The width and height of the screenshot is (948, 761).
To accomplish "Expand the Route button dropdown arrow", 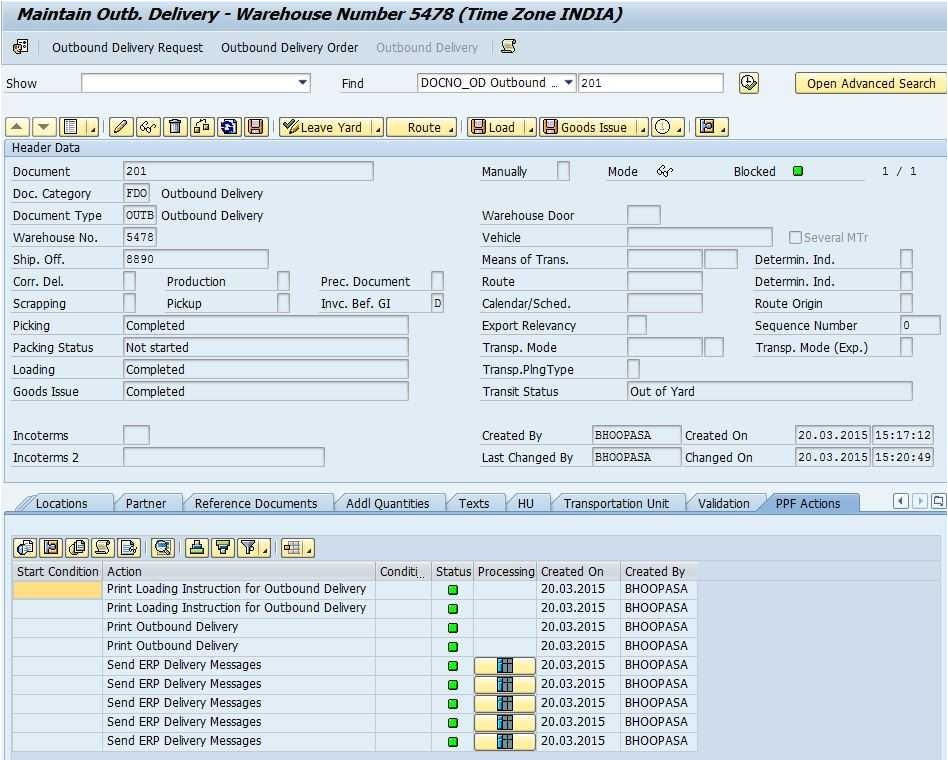I will tap(451, 128).
